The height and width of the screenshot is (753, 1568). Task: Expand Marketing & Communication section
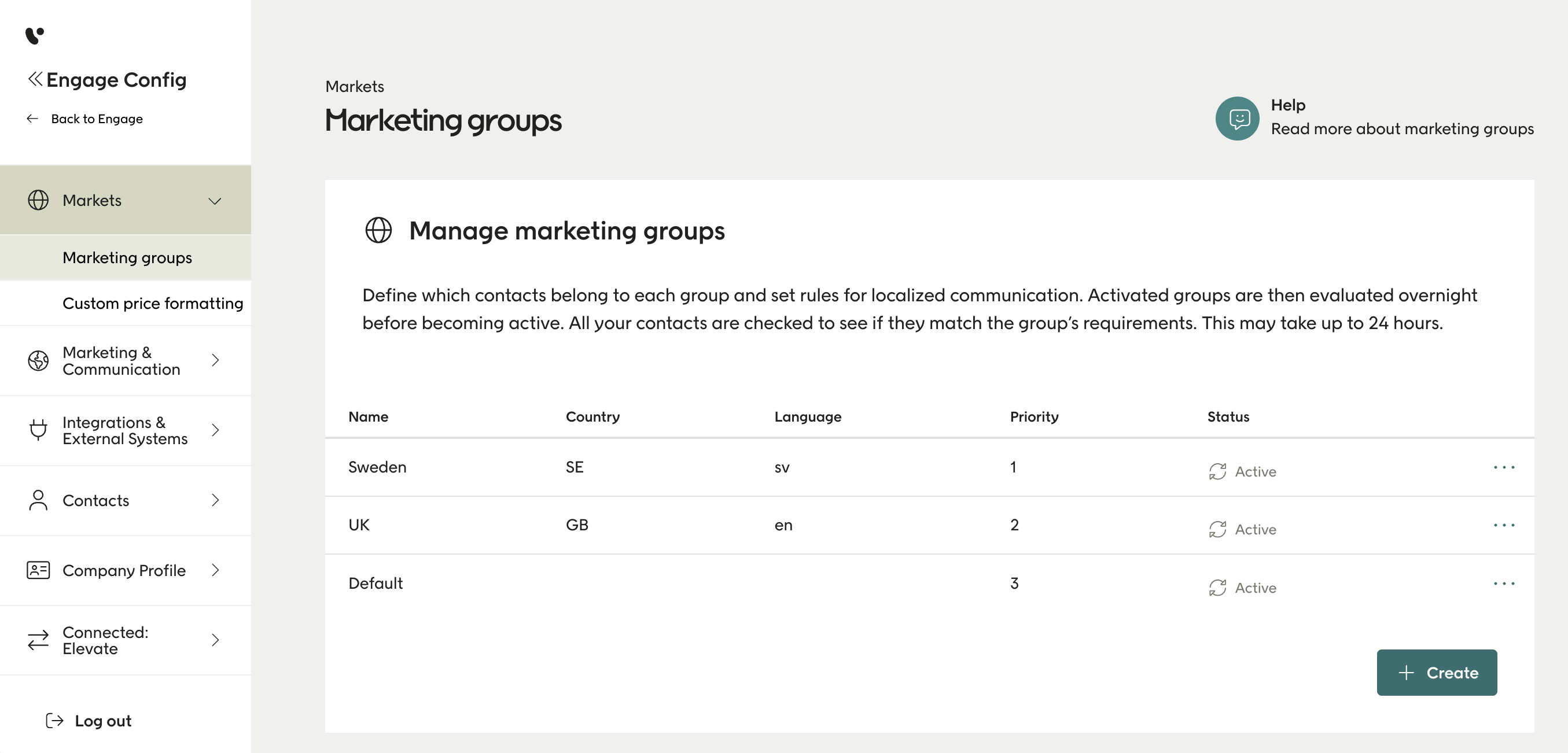(215, 360)
